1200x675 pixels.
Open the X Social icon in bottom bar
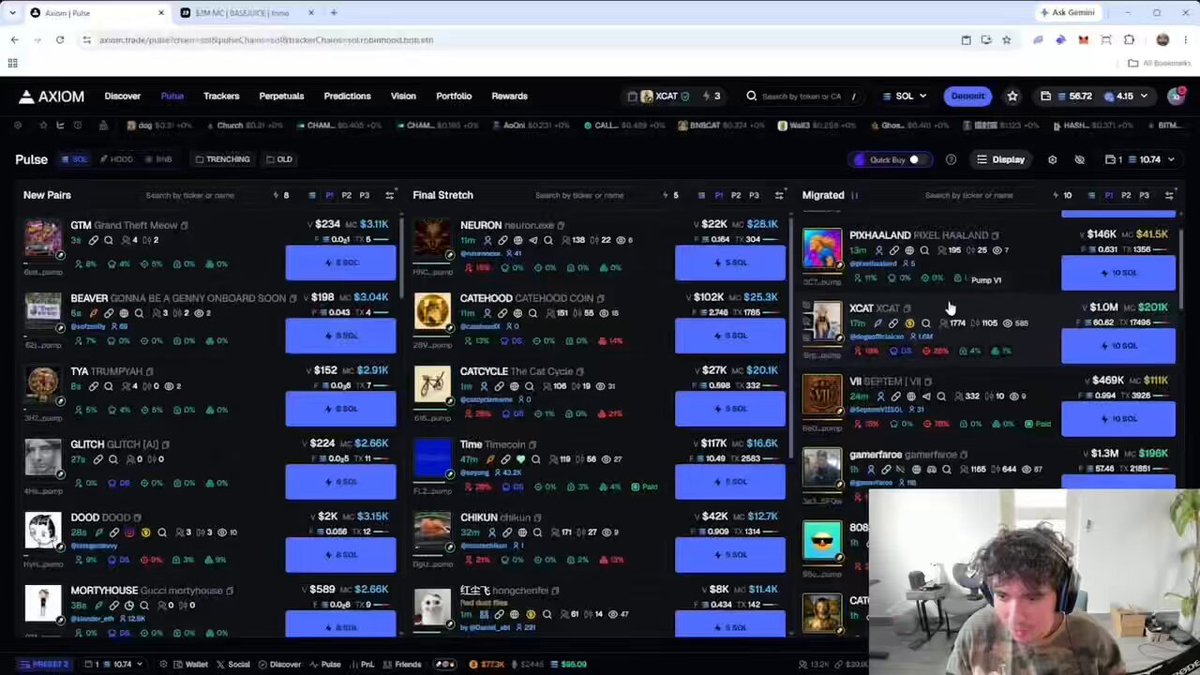[x=232, y=664]
